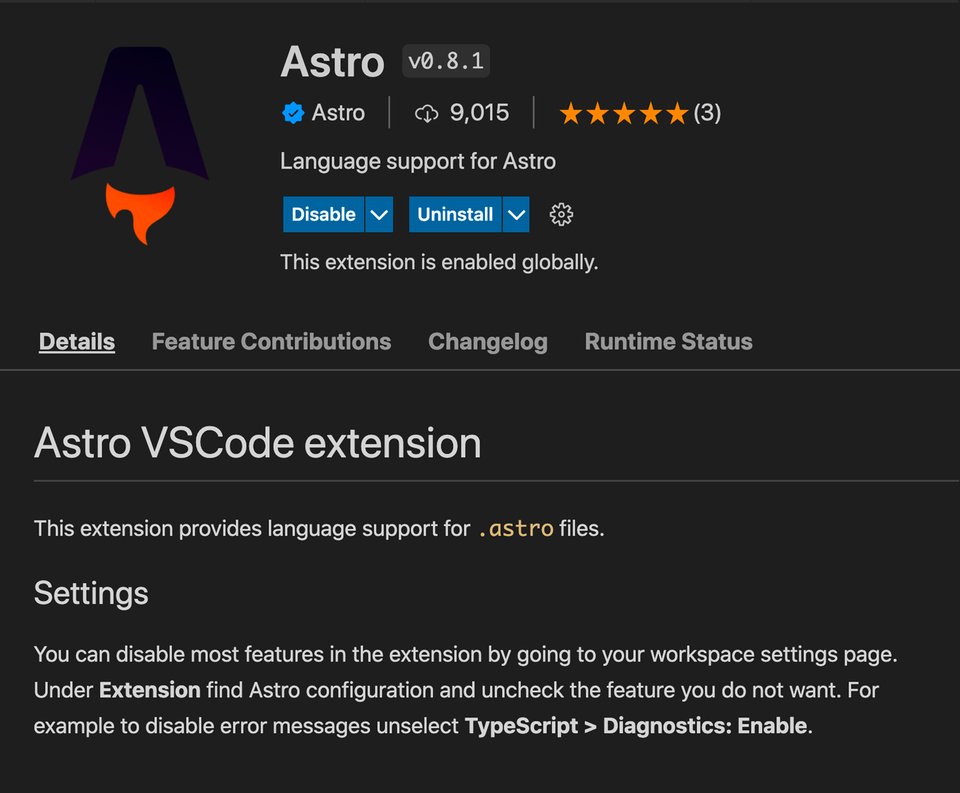Open the Feature Contributions tab

tap(271, 342)
